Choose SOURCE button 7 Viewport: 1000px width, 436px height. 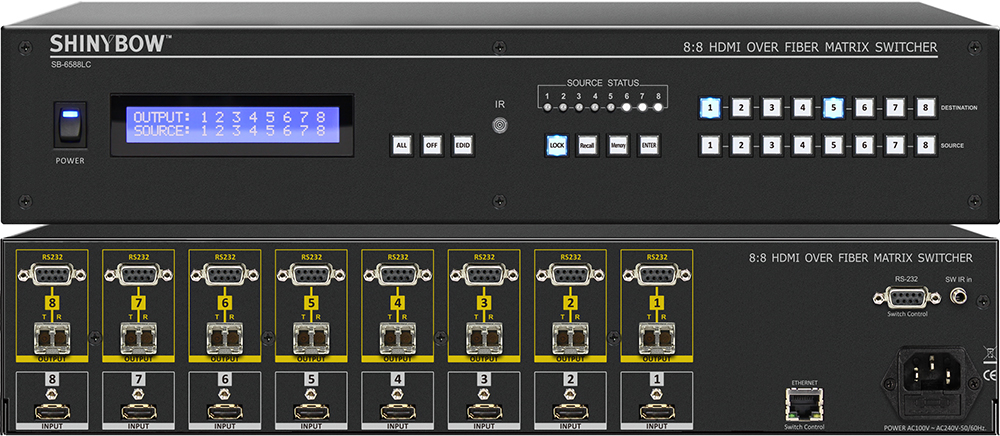[x=894, y=145]
